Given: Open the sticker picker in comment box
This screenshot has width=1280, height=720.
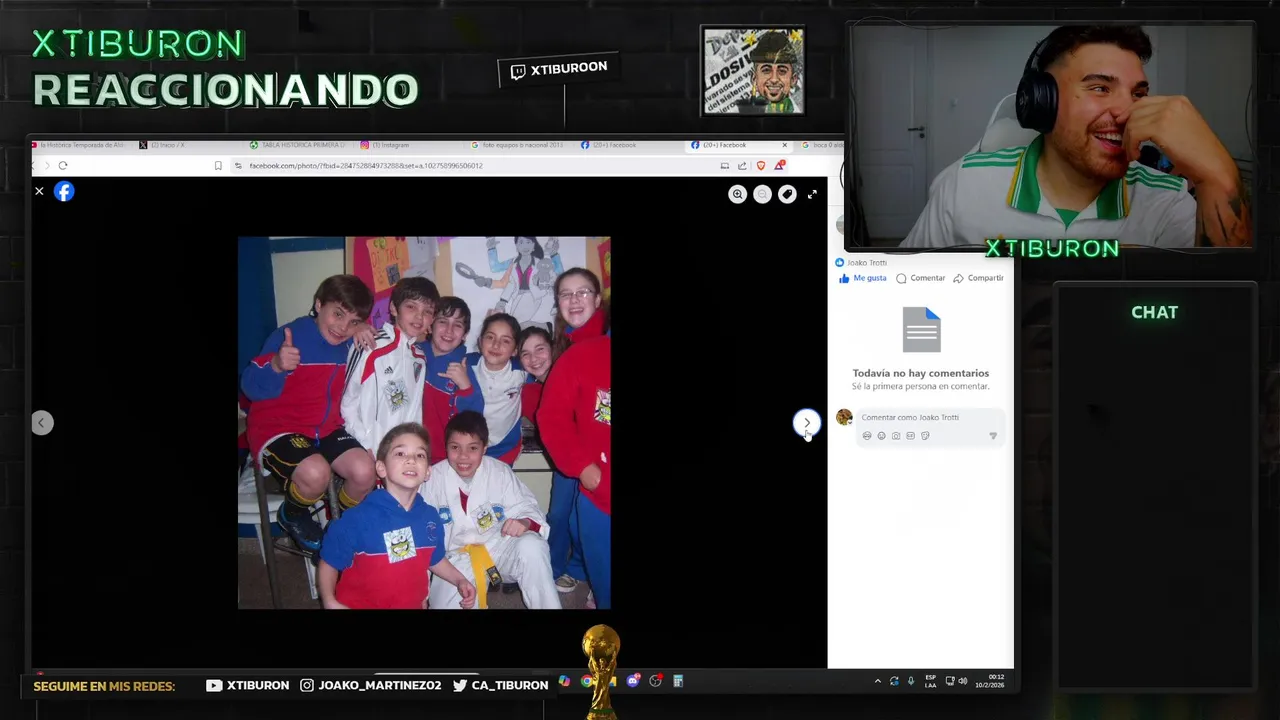Looking at the screenshot, I should click(925, 436).
